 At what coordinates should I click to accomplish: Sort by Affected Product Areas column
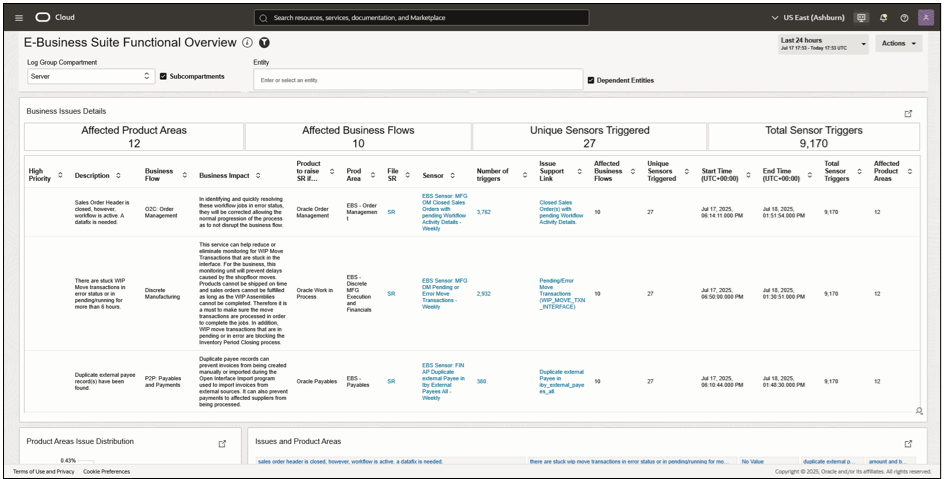pyautogui.click(x=909, y=172)
